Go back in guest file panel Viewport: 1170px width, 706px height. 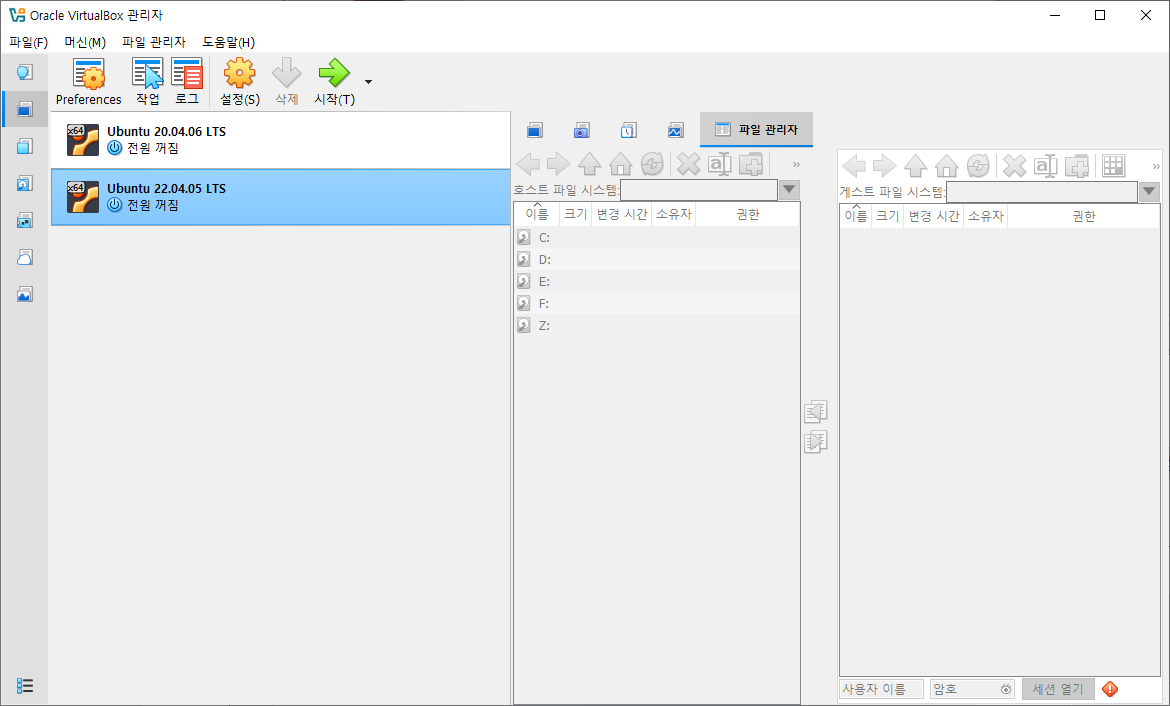coord(854,166)
